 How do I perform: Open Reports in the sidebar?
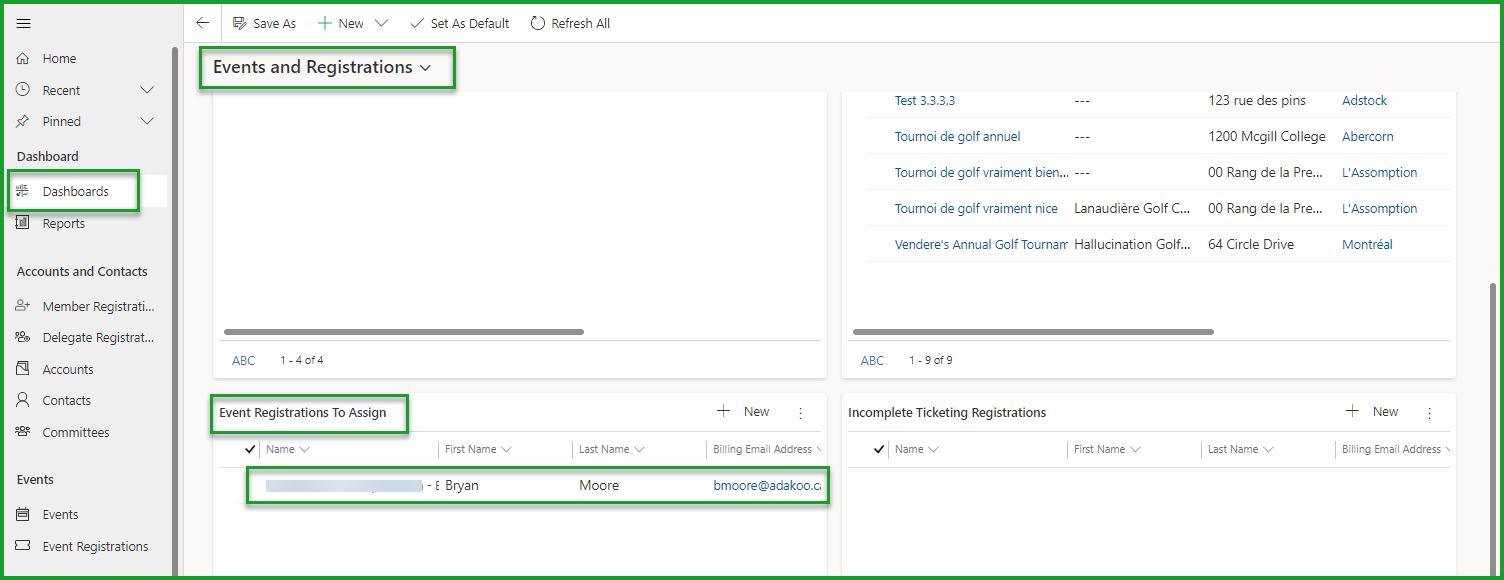[x=63, y=224]
